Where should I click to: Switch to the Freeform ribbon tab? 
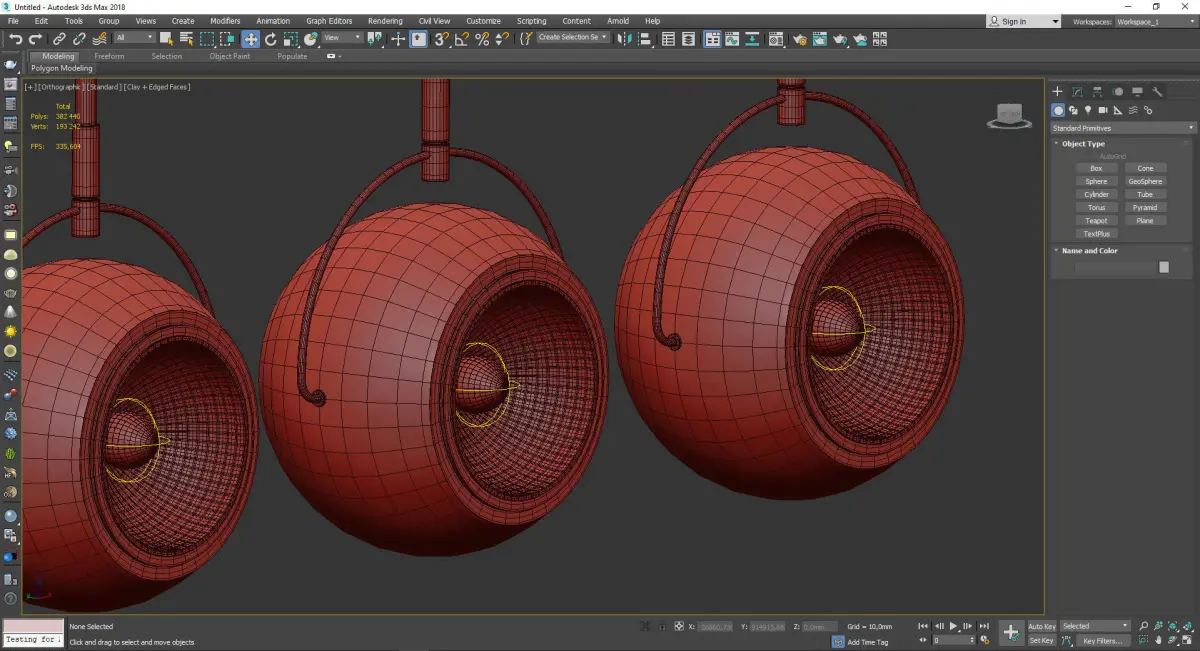tap(109, 56)
